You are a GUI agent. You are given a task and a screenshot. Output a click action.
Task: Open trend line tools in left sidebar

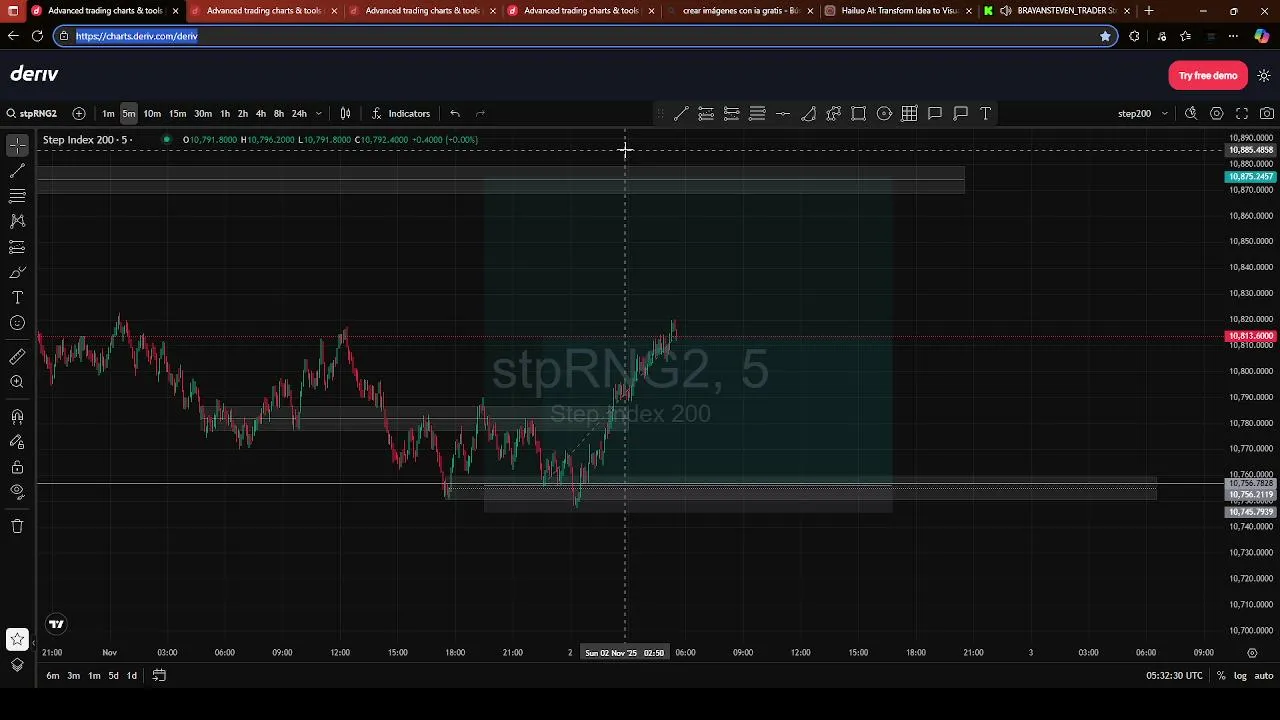(x=17, y=171)
